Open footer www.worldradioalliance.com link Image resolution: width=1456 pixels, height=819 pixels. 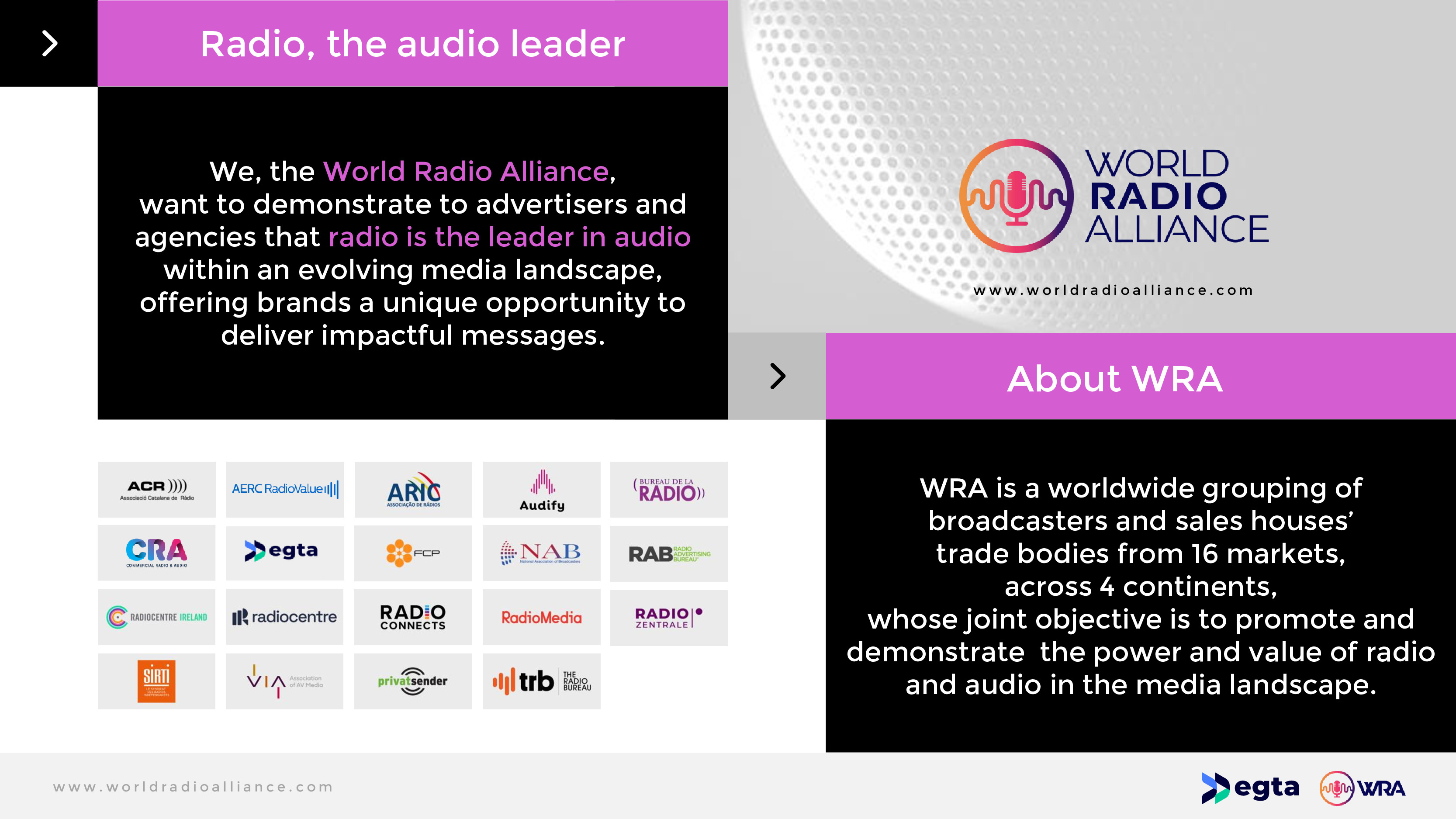pos(194,787)
